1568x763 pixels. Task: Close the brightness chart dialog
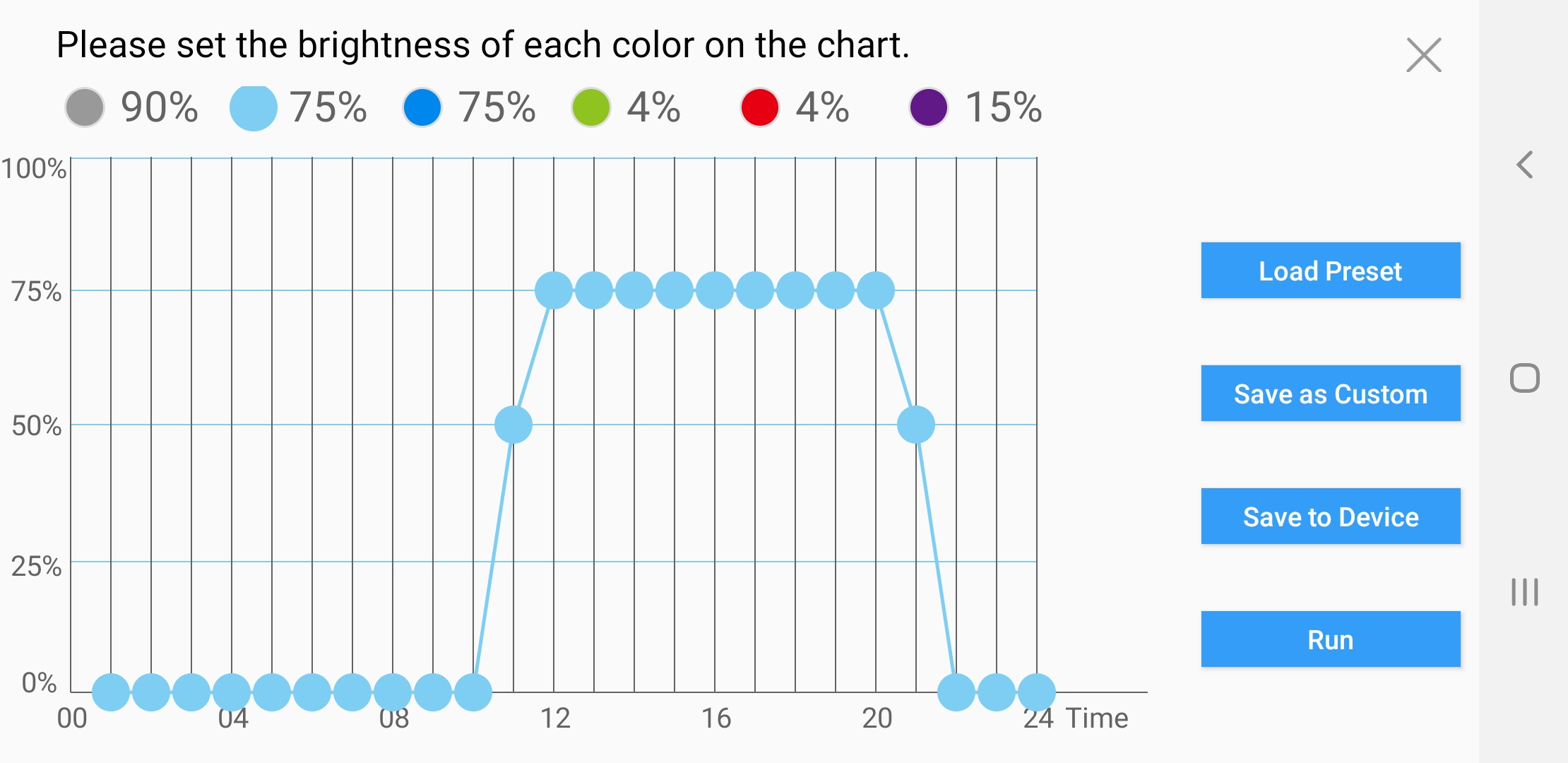1423,55
